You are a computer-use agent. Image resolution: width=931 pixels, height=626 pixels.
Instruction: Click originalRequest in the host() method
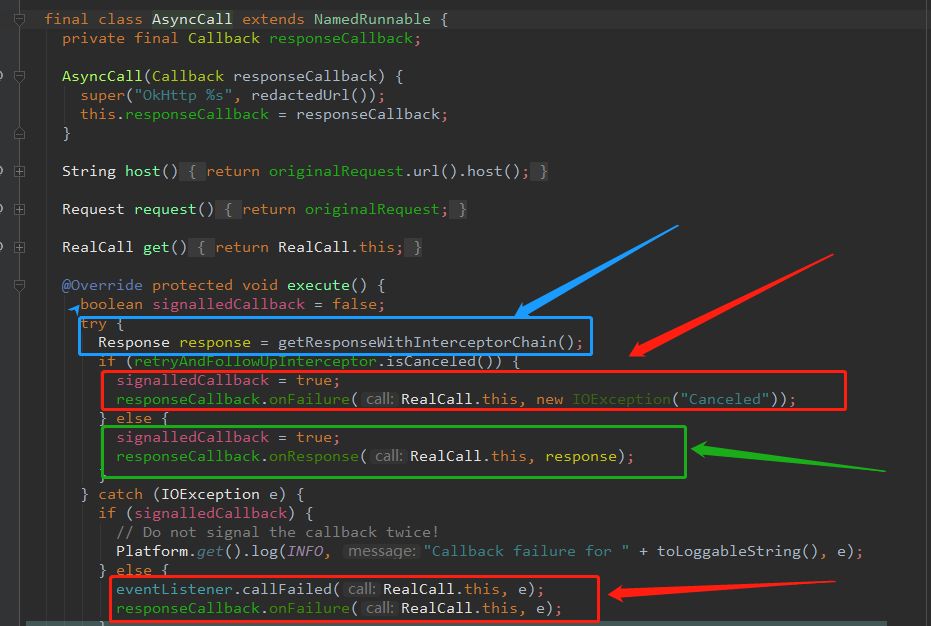tap(336, 172)
